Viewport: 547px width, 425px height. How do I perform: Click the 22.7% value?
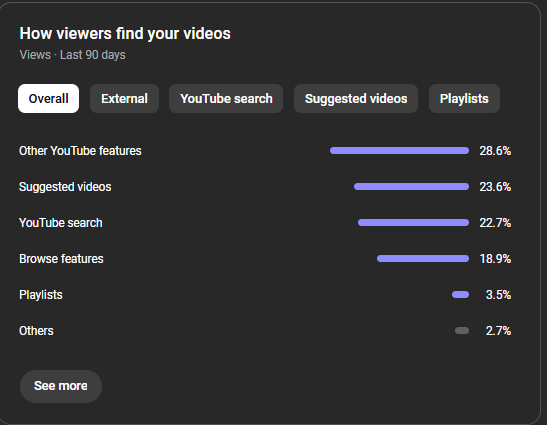tap(495, 223)
